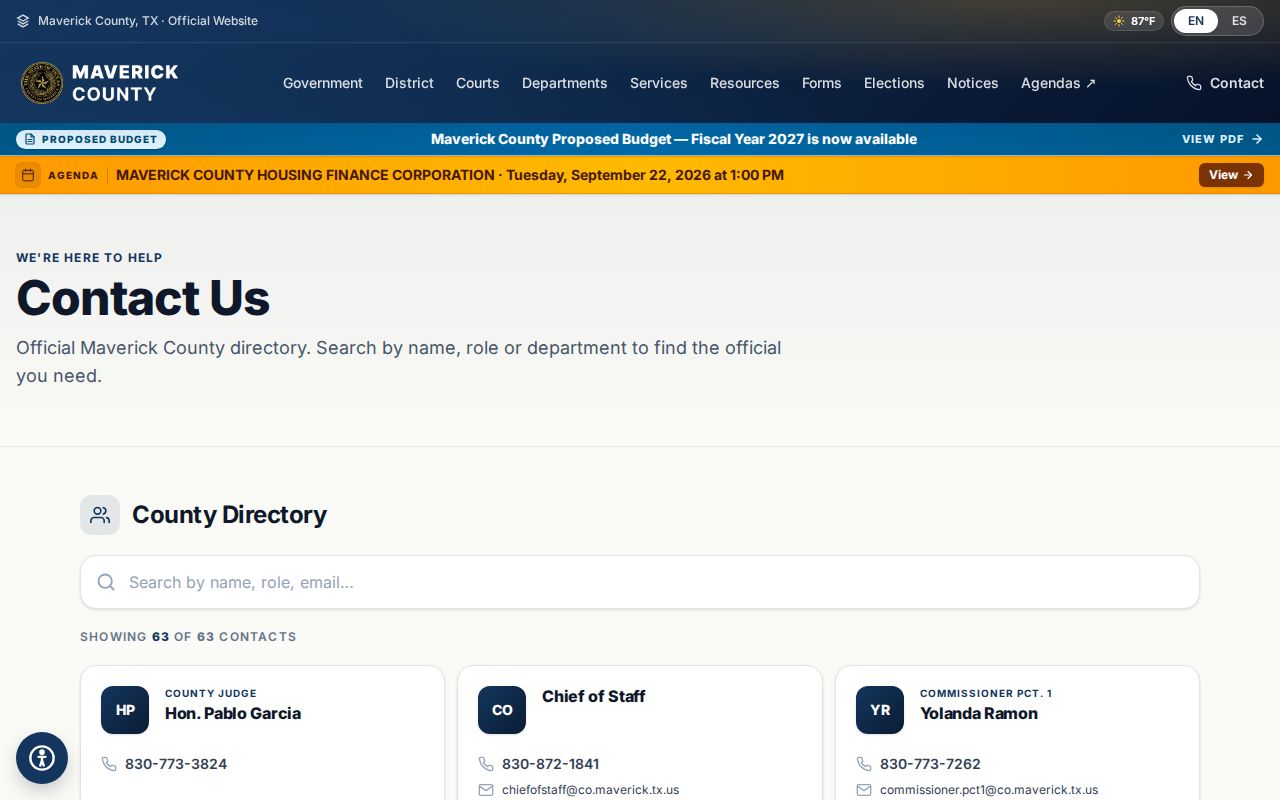The height and width of the screenshot is (800, 1280).
Task: Click the layers icon beside Official Website
Action: click(x=23, y=21)
